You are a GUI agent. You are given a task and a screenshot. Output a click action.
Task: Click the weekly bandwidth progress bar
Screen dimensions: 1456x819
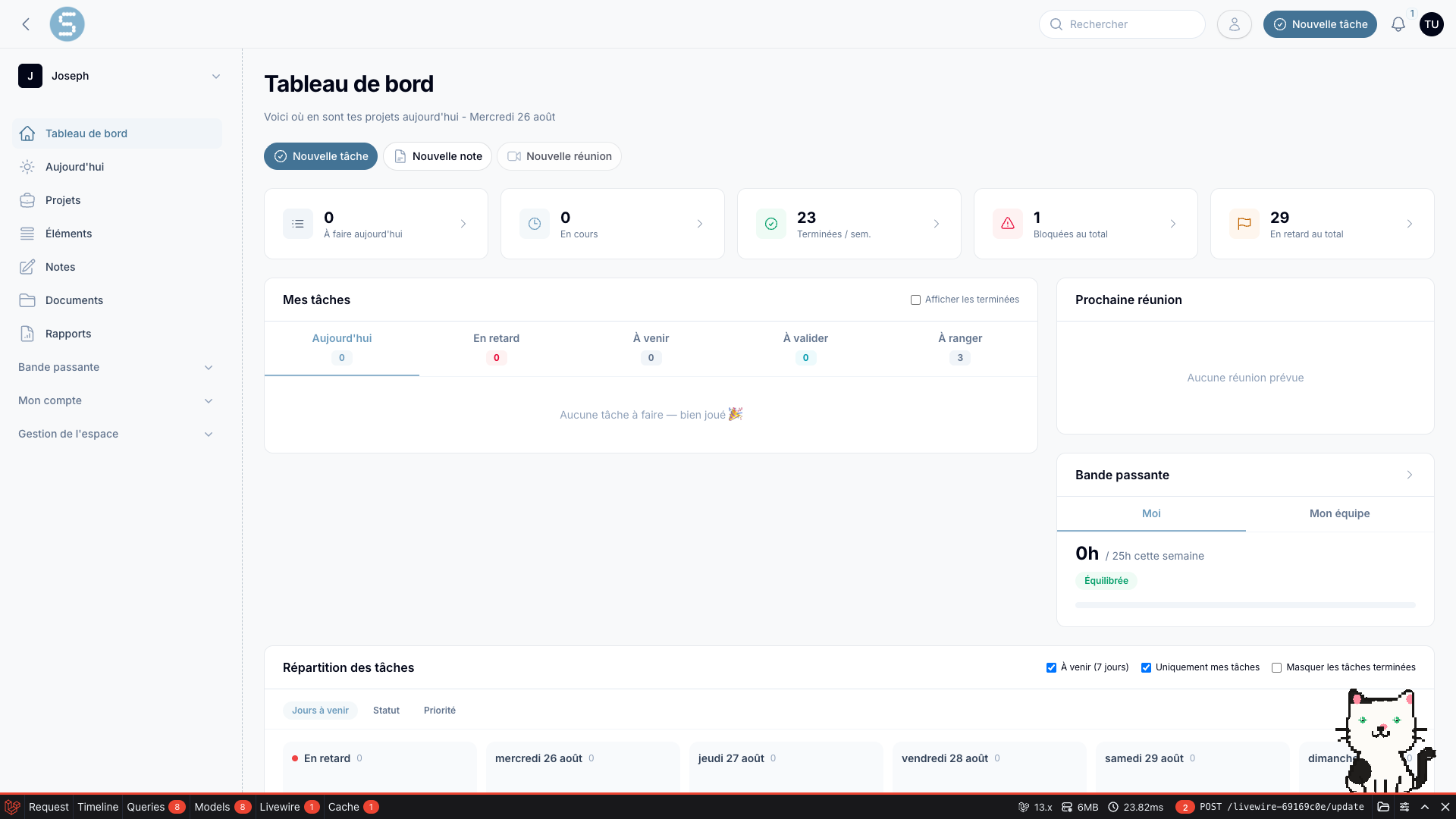tap(1245, 605)
